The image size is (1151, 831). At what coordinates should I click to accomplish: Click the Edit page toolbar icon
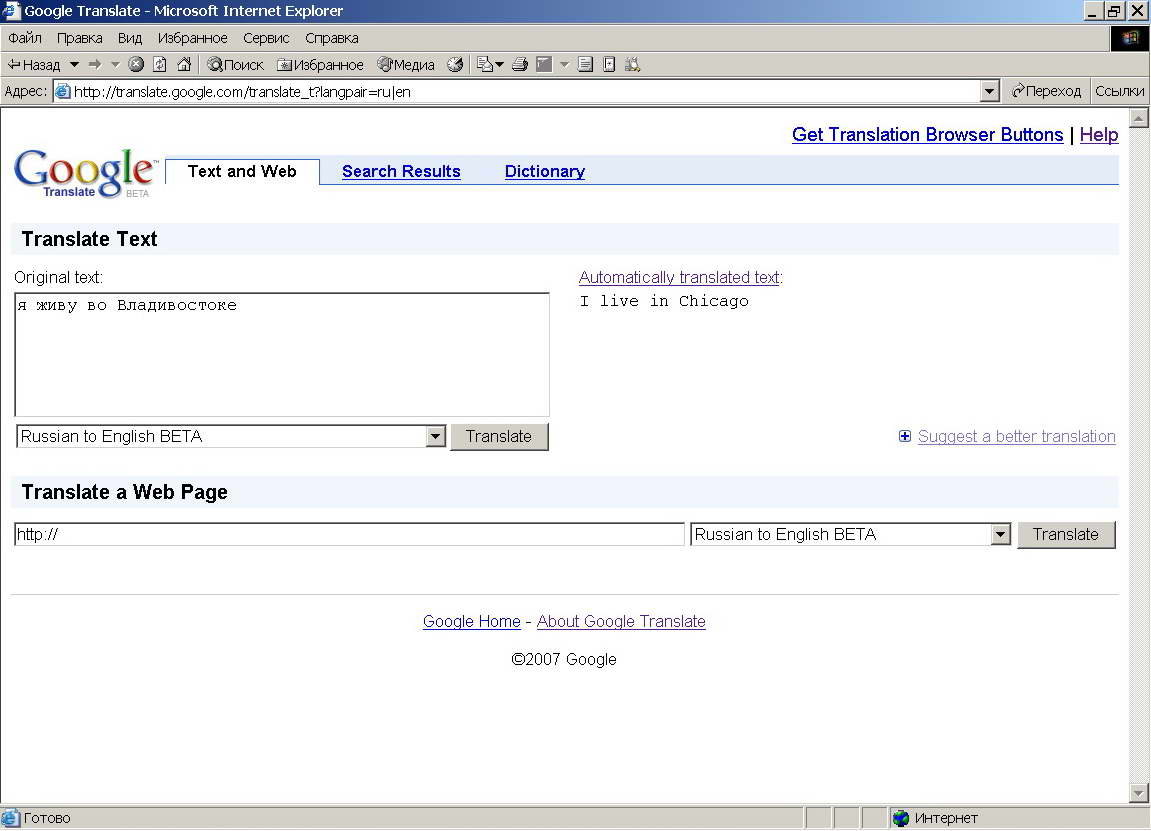[544, 65]
